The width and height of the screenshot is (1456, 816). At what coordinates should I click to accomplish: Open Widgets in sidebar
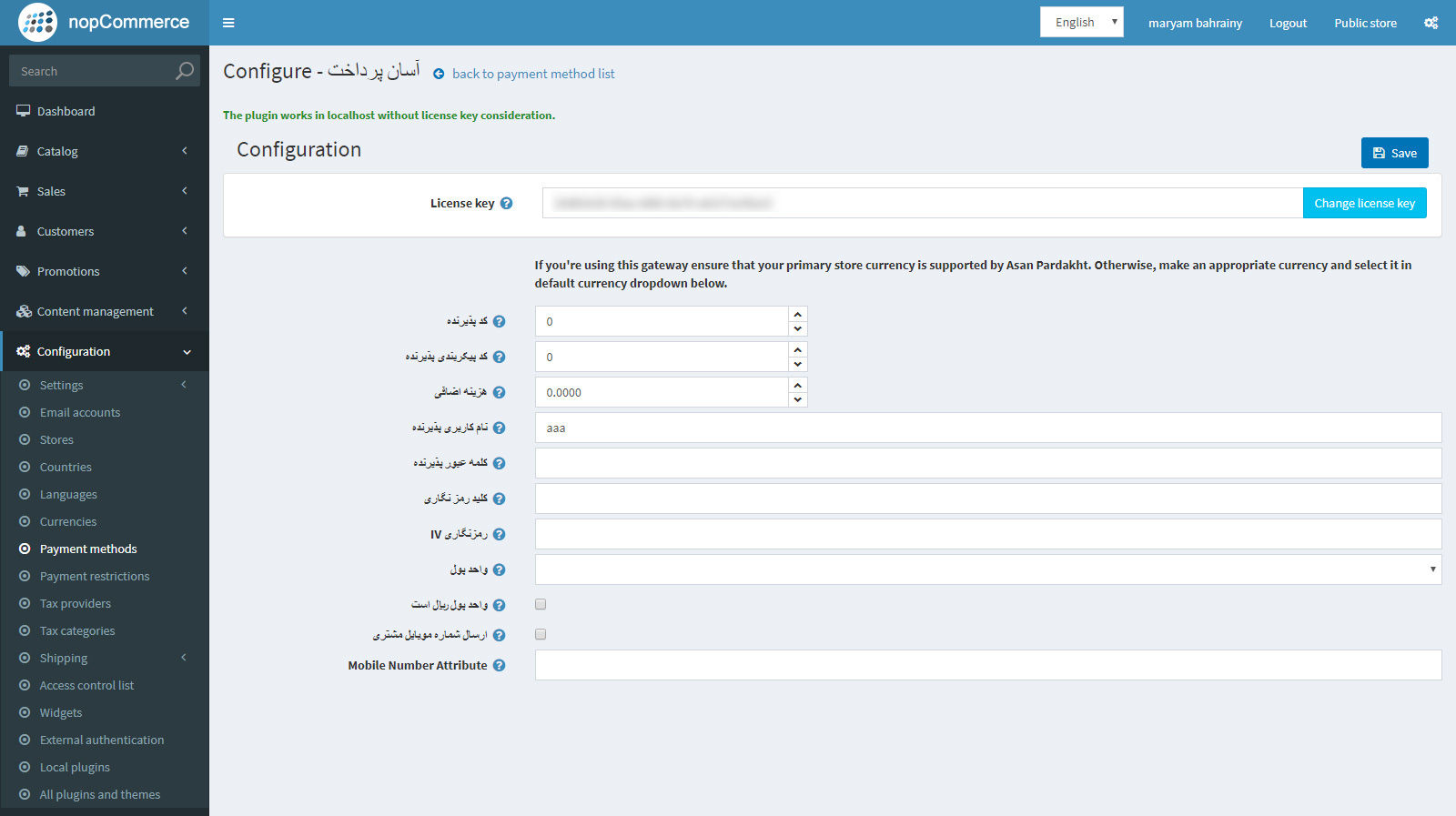(x=61, y=712)
